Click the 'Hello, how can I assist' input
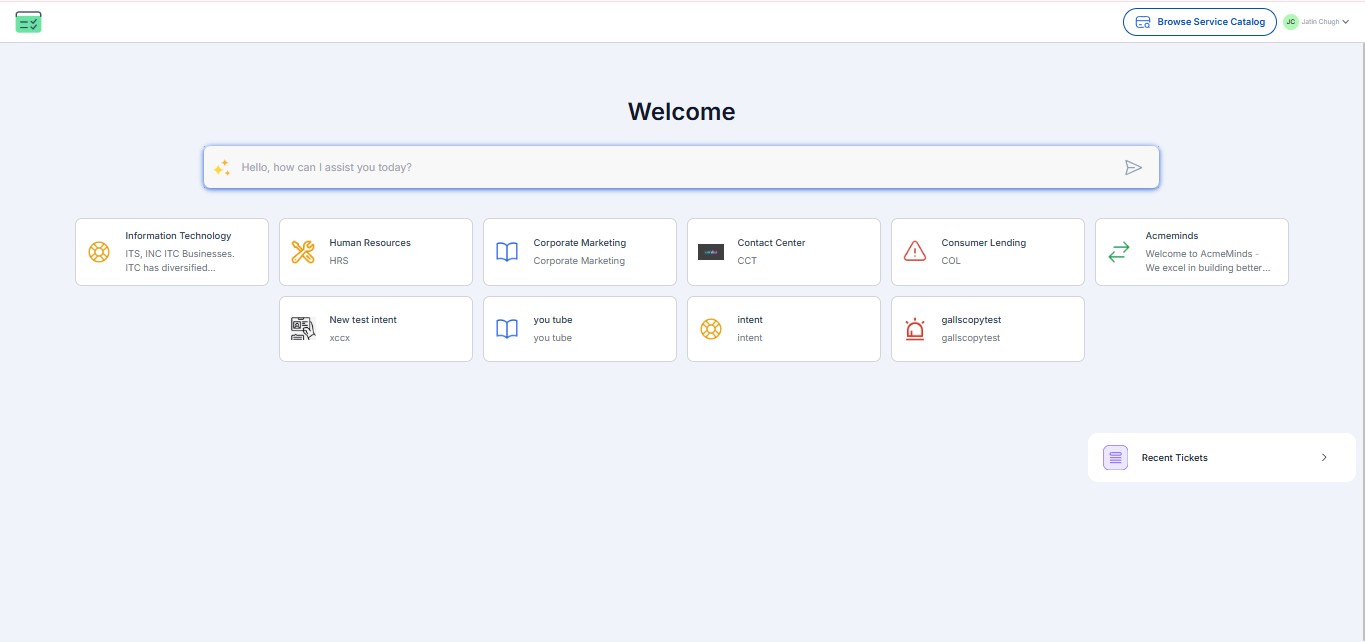Screen dimensions: 1365x642 [680, 167]
